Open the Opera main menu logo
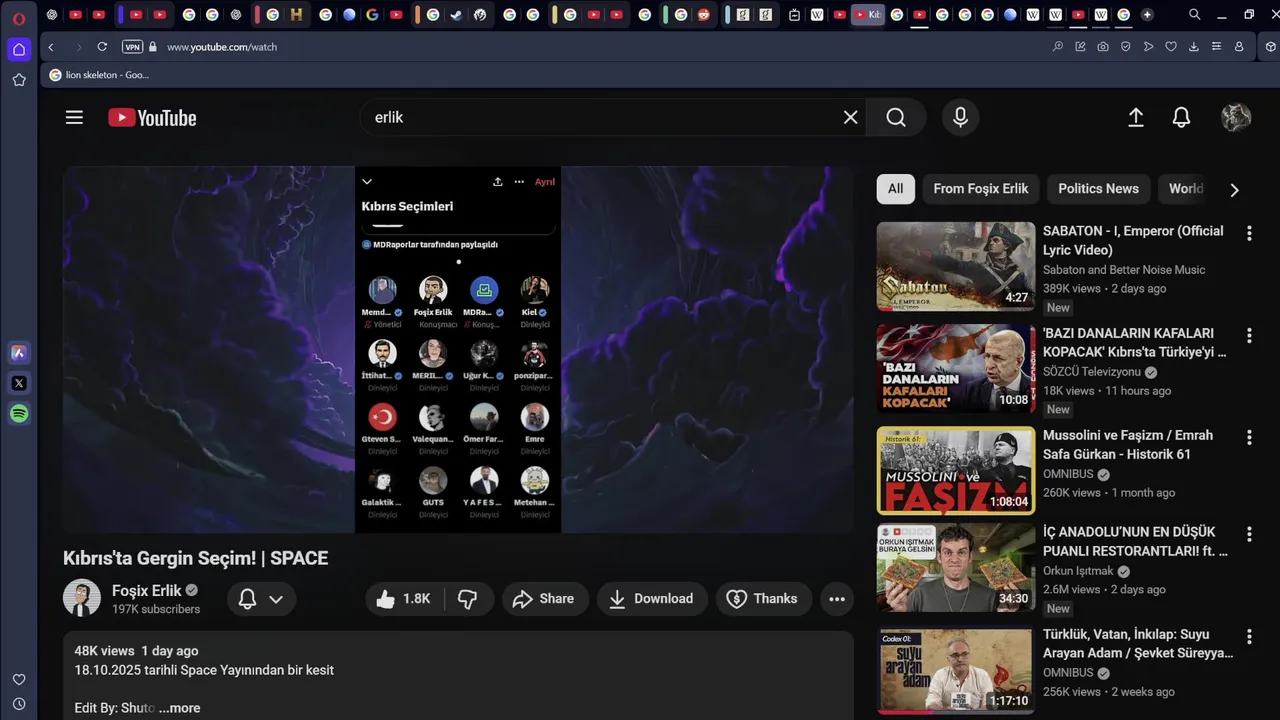Image resolution: width=1280 pixels, height=720 pixels. [18, 18]
